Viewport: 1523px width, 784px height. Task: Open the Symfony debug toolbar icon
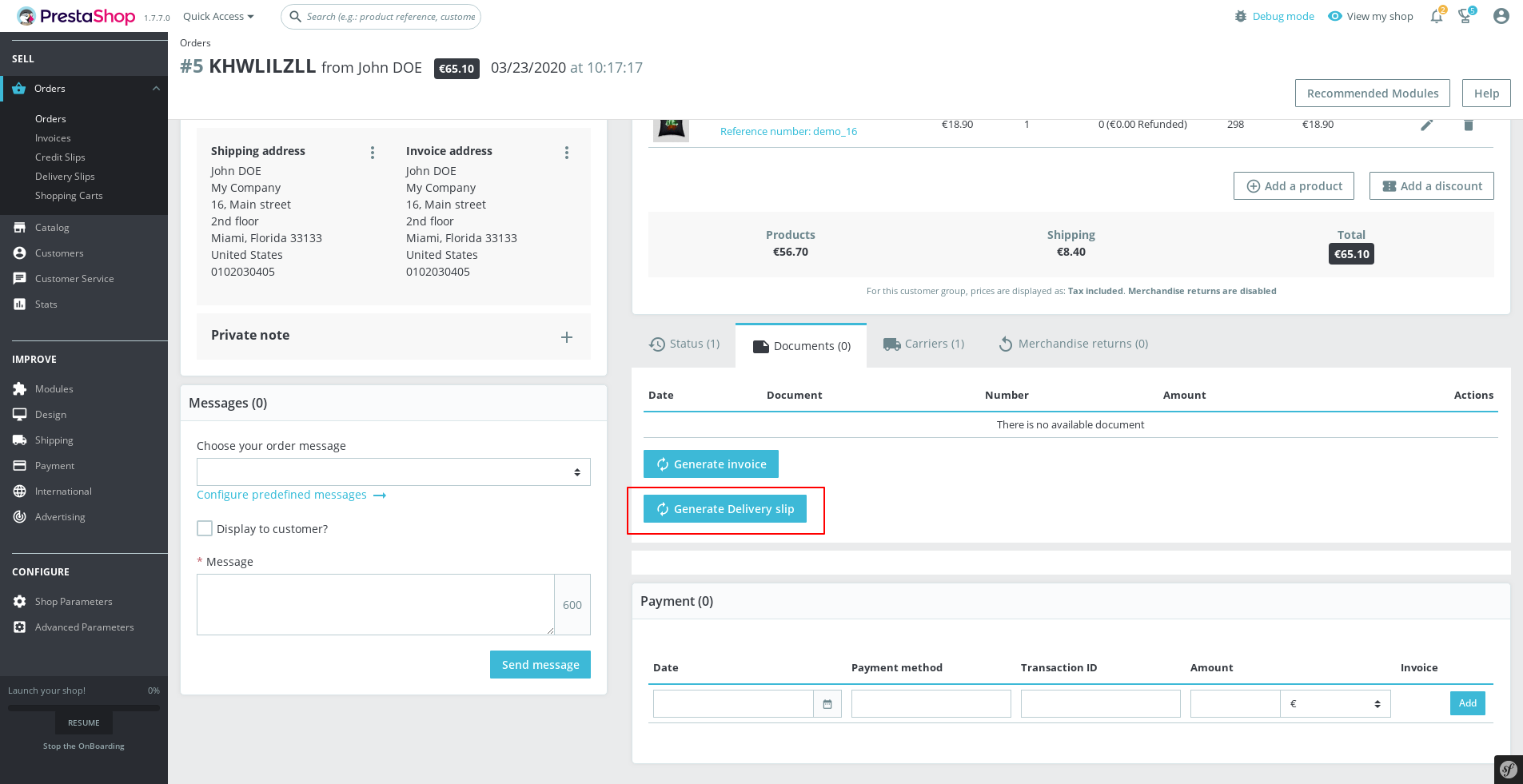pyautogui.click(x=1508, y=770)
